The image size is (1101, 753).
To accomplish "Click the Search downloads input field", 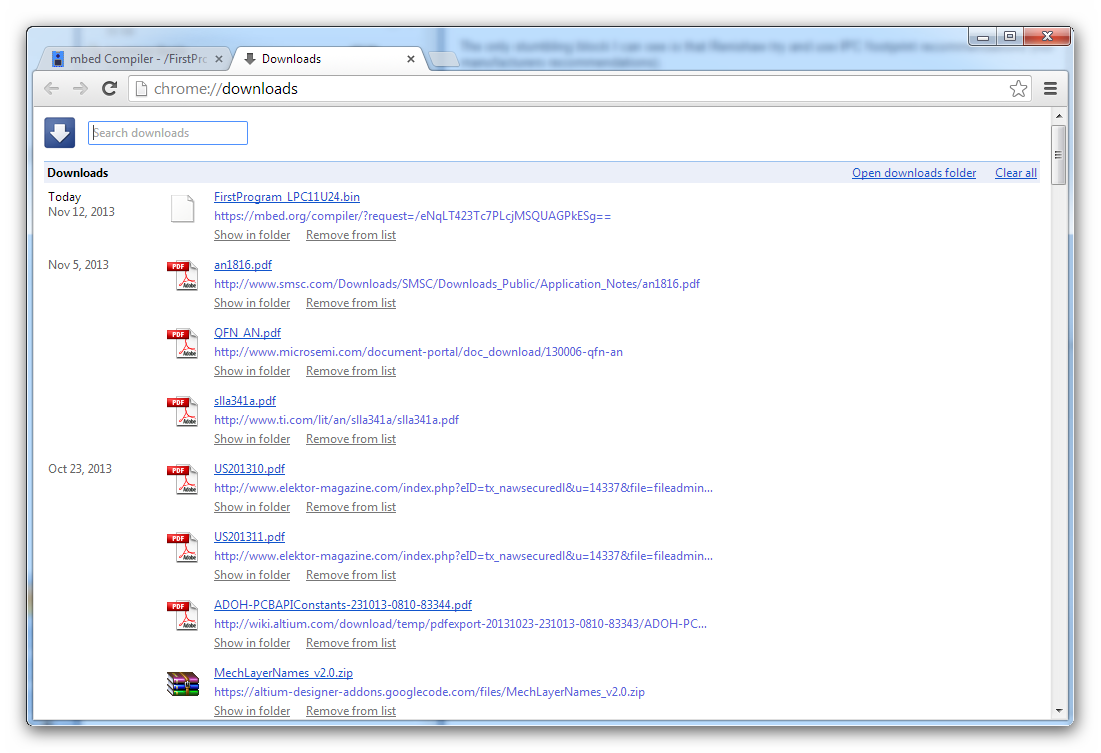I will pos(168,133).
